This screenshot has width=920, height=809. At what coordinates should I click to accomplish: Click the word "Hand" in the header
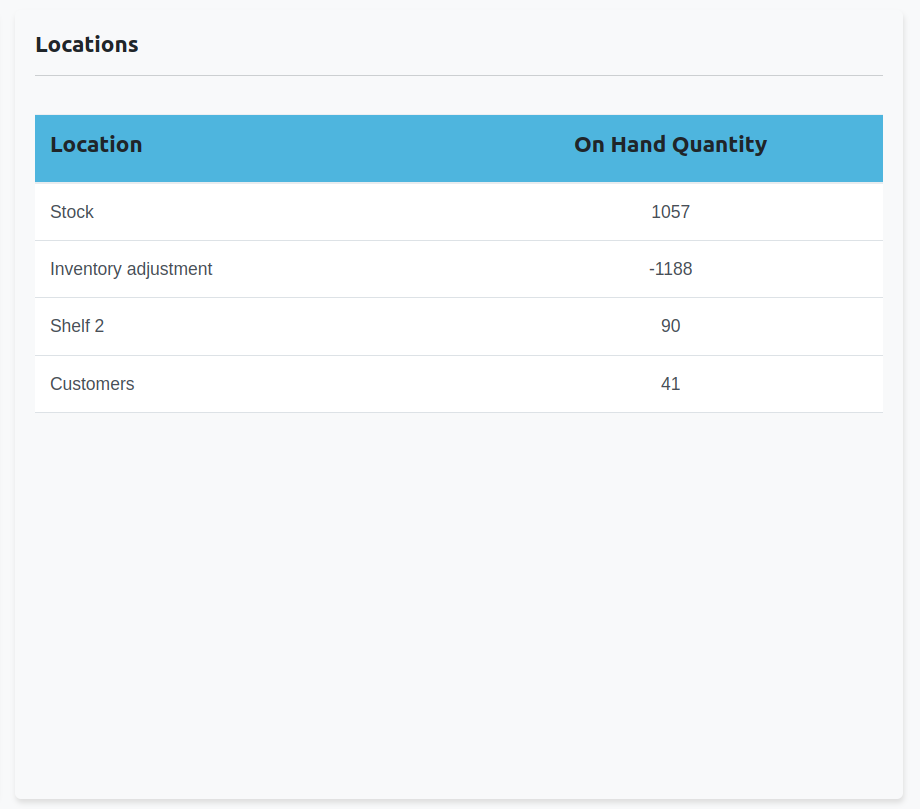point(638,145)
